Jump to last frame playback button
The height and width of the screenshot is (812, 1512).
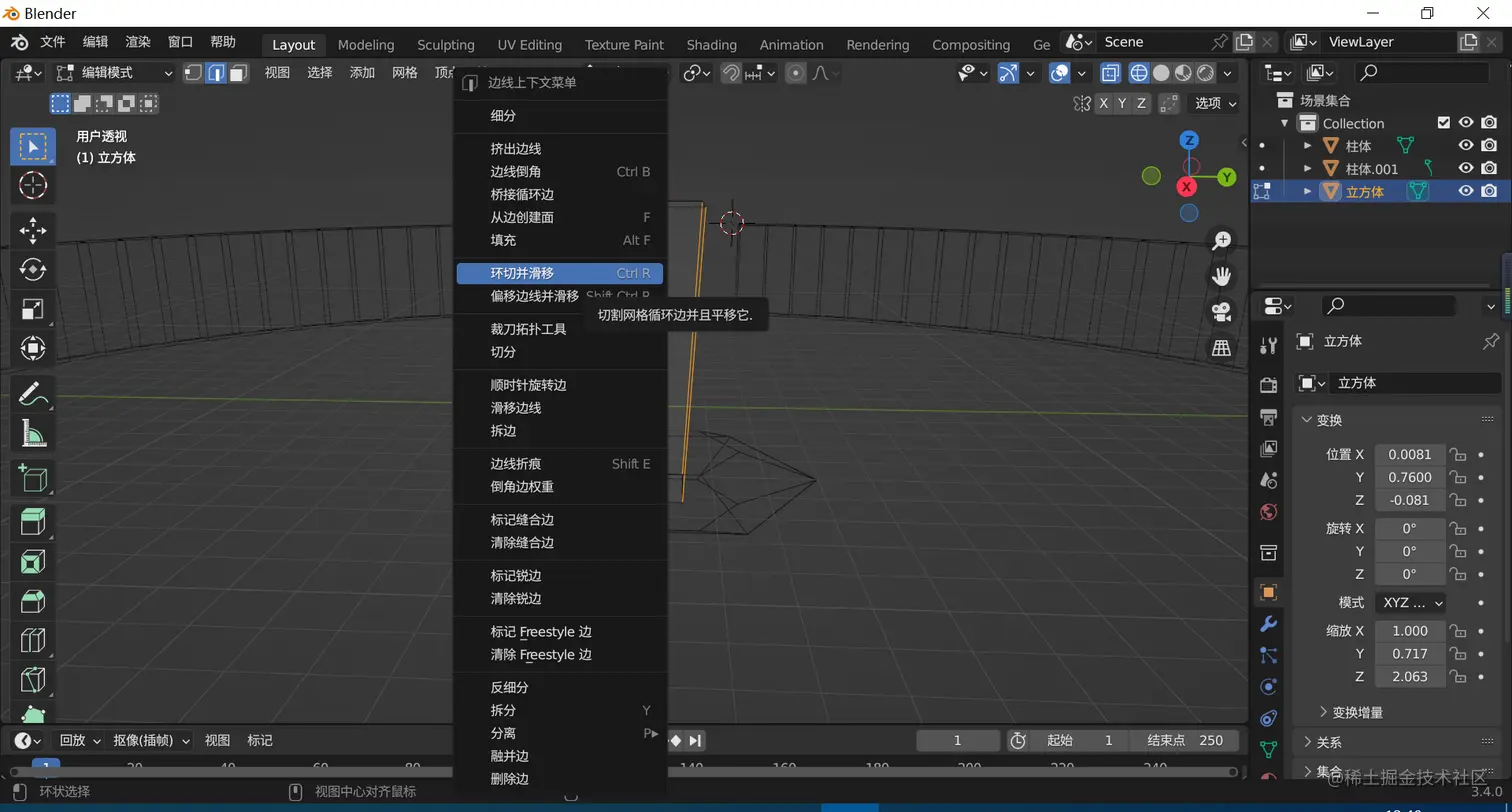[696, 740]
